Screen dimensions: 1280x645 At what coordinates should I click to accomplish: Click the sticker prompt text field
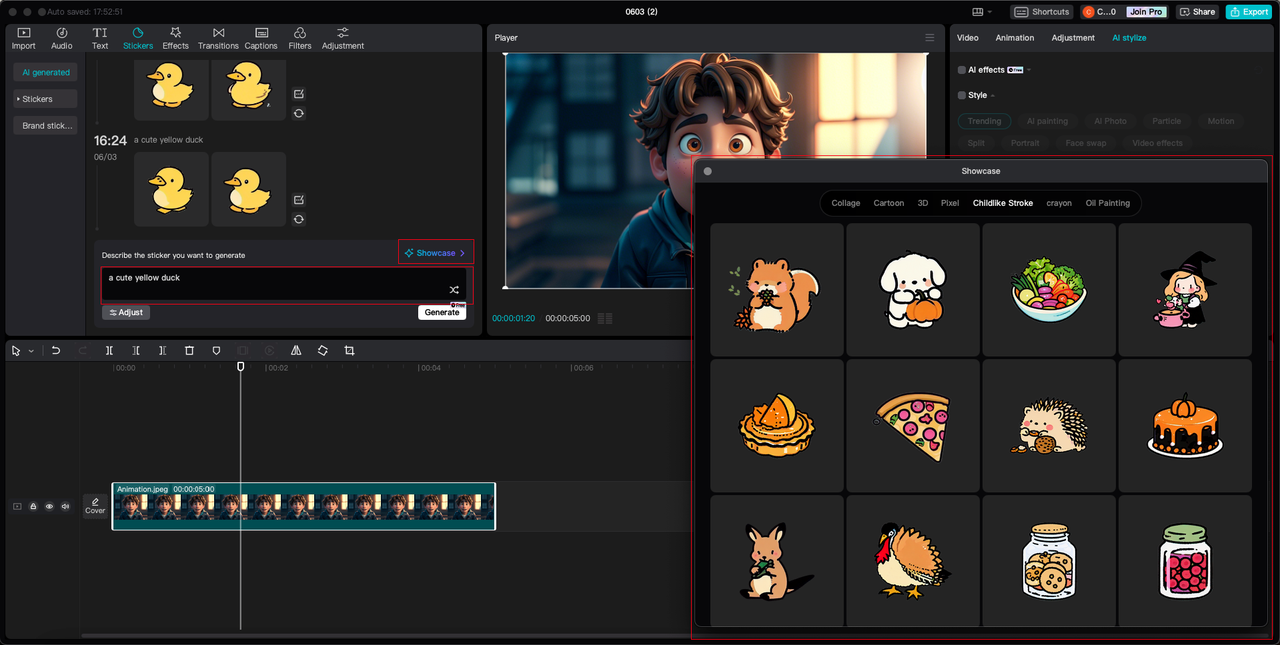[x=285, y=284]
